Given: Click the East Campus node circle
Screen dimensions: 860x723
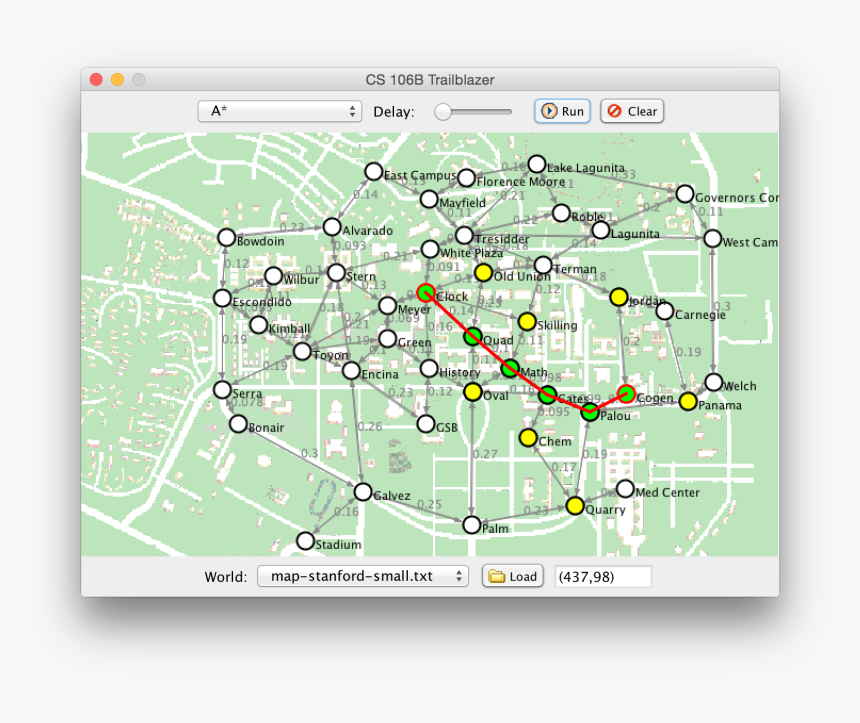Looking at the screenshot, I should [374, 172].
